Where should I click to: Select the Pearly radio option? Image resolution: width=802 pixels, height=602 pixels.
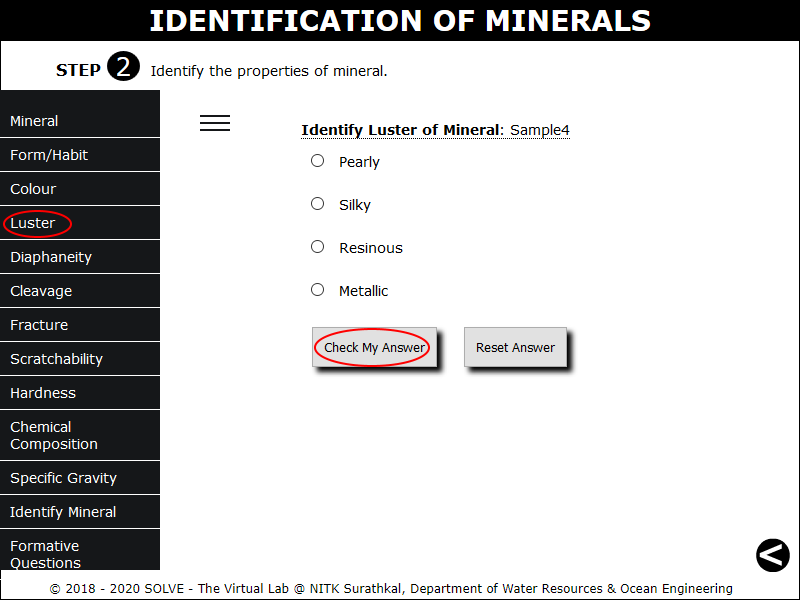pyautogui.click(x=318, y=161)
